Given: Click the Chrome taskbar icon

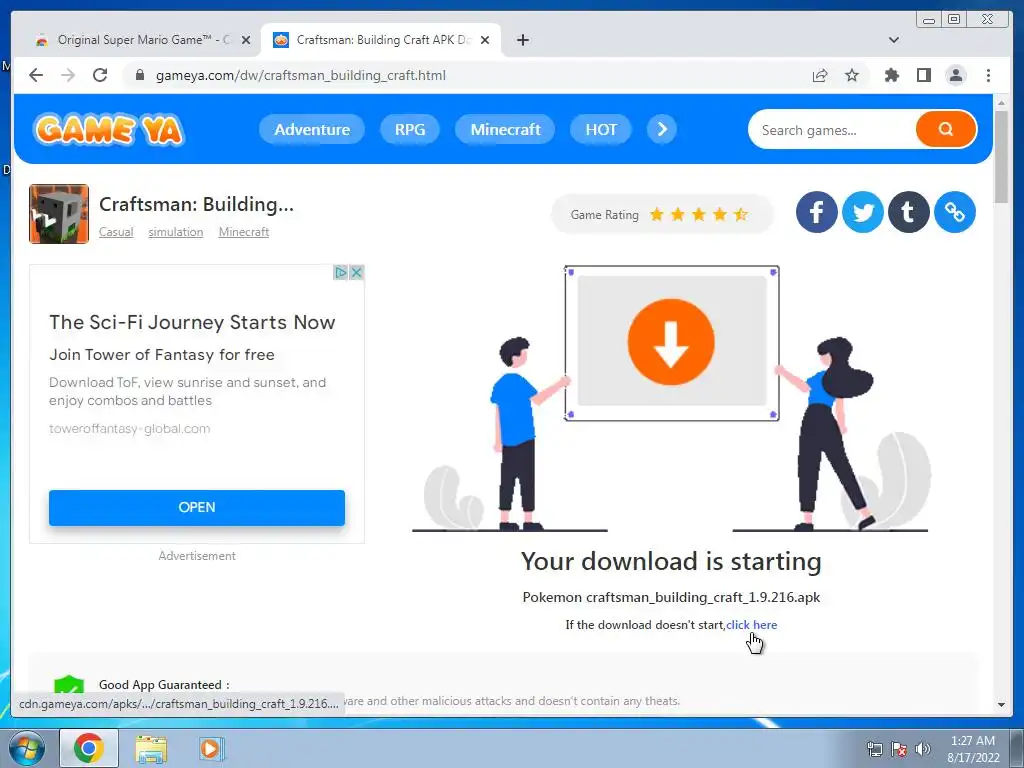Looking at the screenshot, I should [x=89, y=748].
